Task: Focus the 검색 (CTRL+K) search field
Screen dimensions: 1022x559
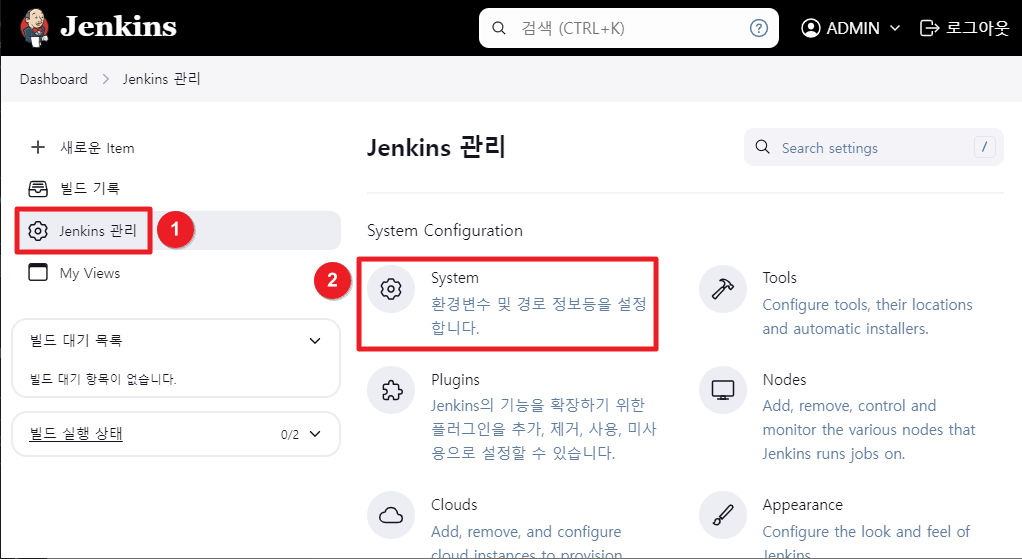Action: click(629, 28)
